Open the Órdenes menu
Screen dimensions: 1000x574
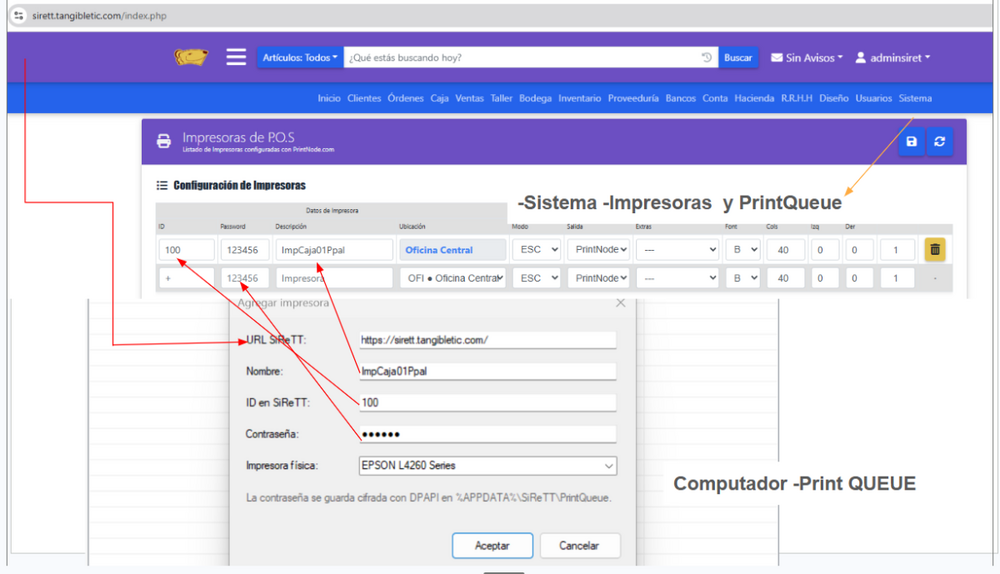(406, 98)
